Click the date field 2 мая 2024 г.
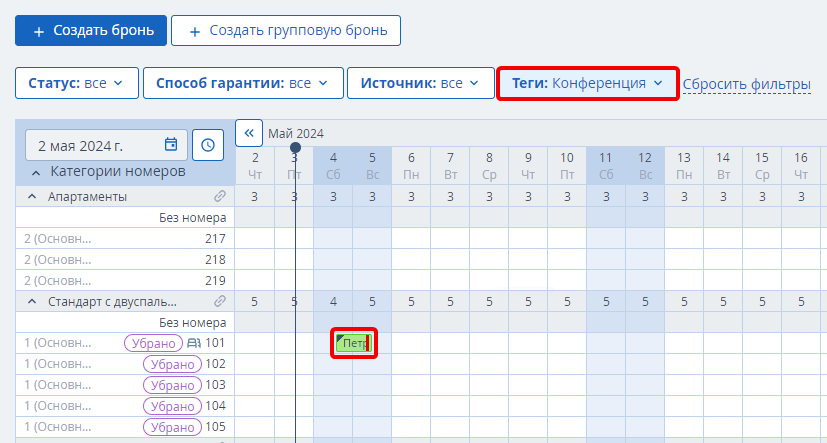Screen dimensions: 827x443 (107, 145)
